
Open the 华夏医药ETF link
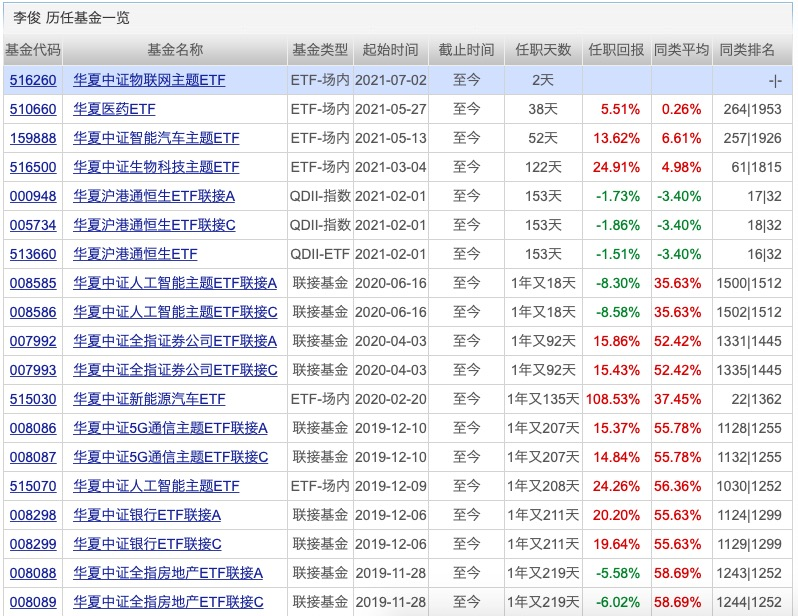[x=115, y=109]
